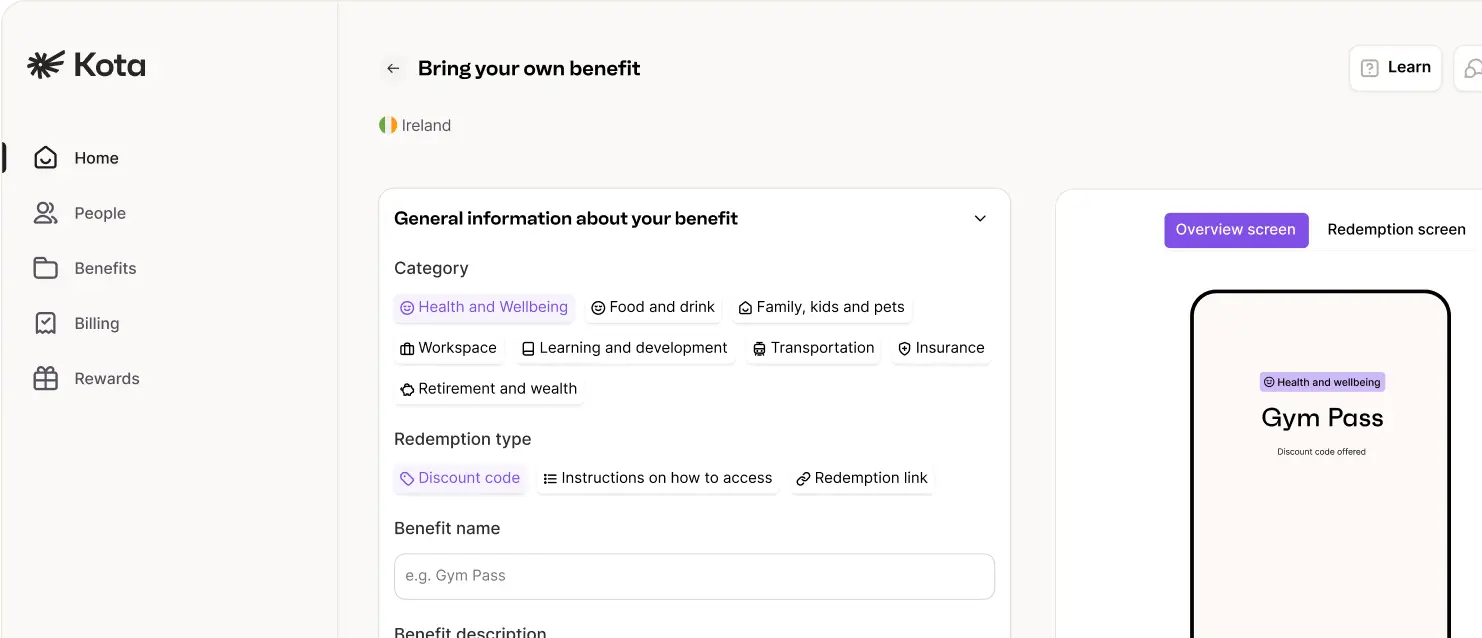Switch to the Redemption screen tab

(x=1396, y=229)
